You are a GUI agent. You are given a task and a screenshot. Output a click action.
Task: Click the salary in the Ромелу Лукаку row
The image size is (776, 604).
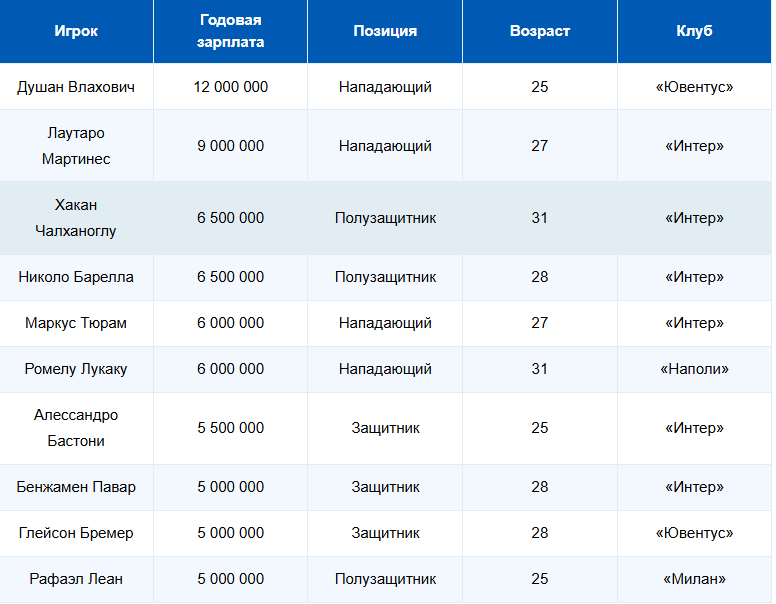click(231, 369)
